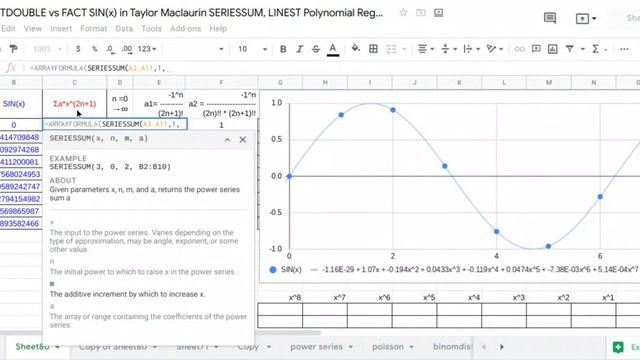This screenshot has width=640, height=360.
Task: Open the comments history icon
Action: tap(550, 18)
